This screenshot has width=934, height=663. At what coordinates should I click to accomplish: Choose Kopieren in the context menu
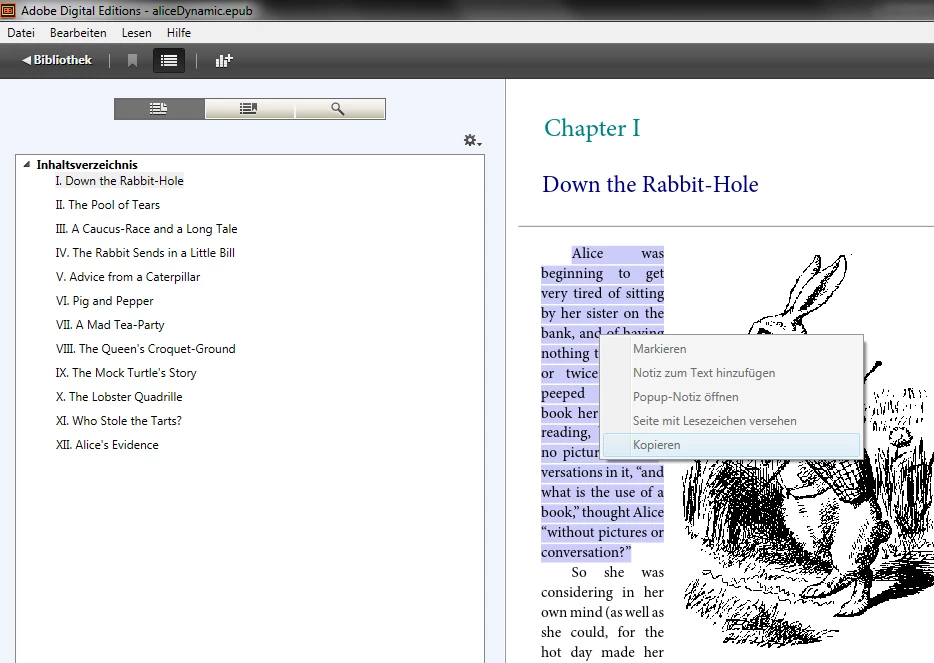click(731, 445)
